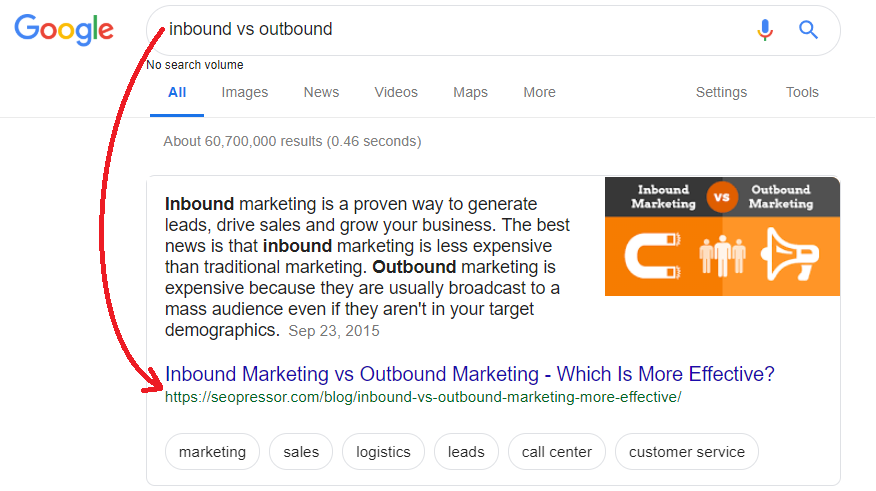Switch to the News tab
This screenshot has height=491, width=876.
321,92
